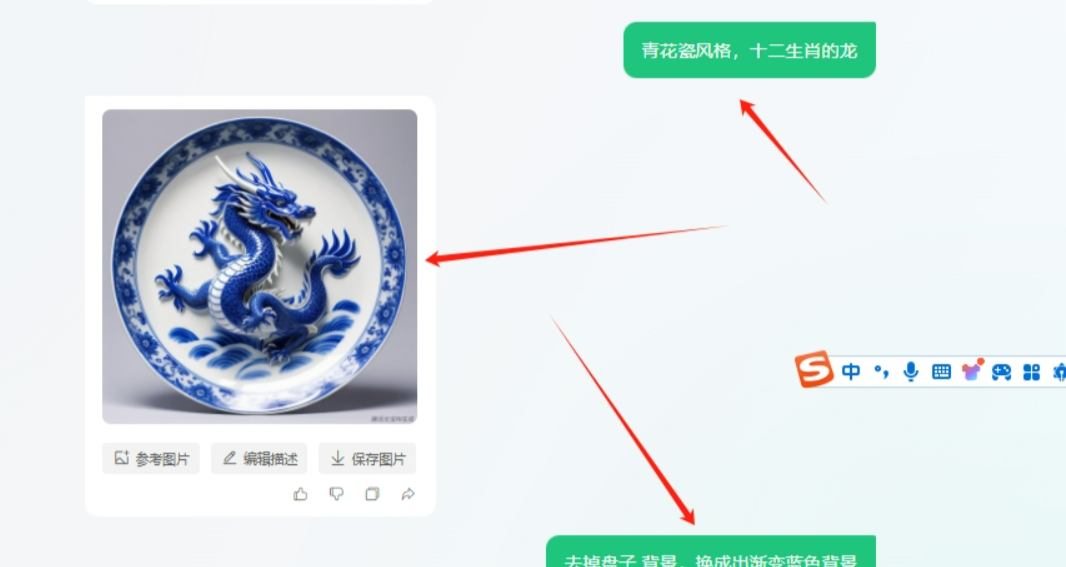The width and height of the screenshot is (1066, 567).
Task: Click the thumbs-up like icon
Action: pyautogui.click(x=300, y=494)
